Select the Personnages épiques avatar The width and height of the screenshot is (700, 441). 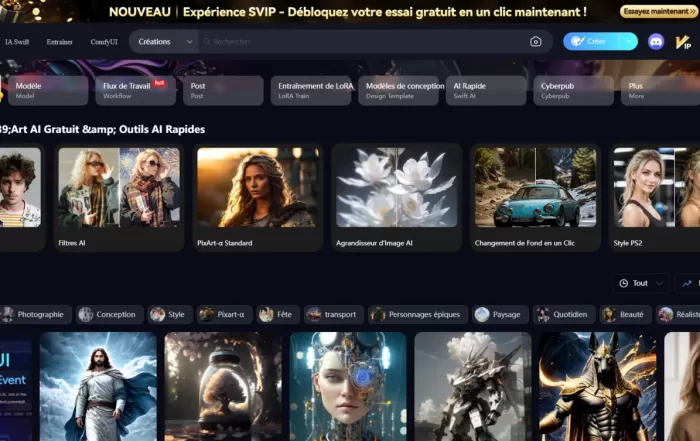click(378, 314)
